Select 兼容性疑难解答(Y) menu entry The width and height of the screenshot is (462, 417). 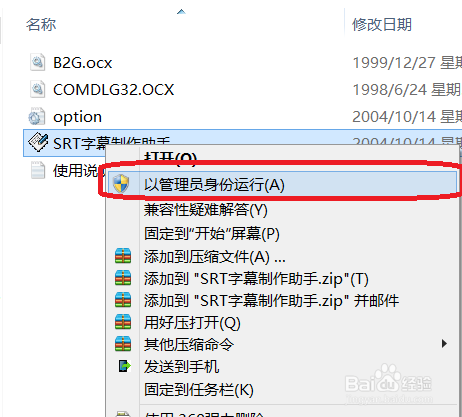(x=206, y=210)
